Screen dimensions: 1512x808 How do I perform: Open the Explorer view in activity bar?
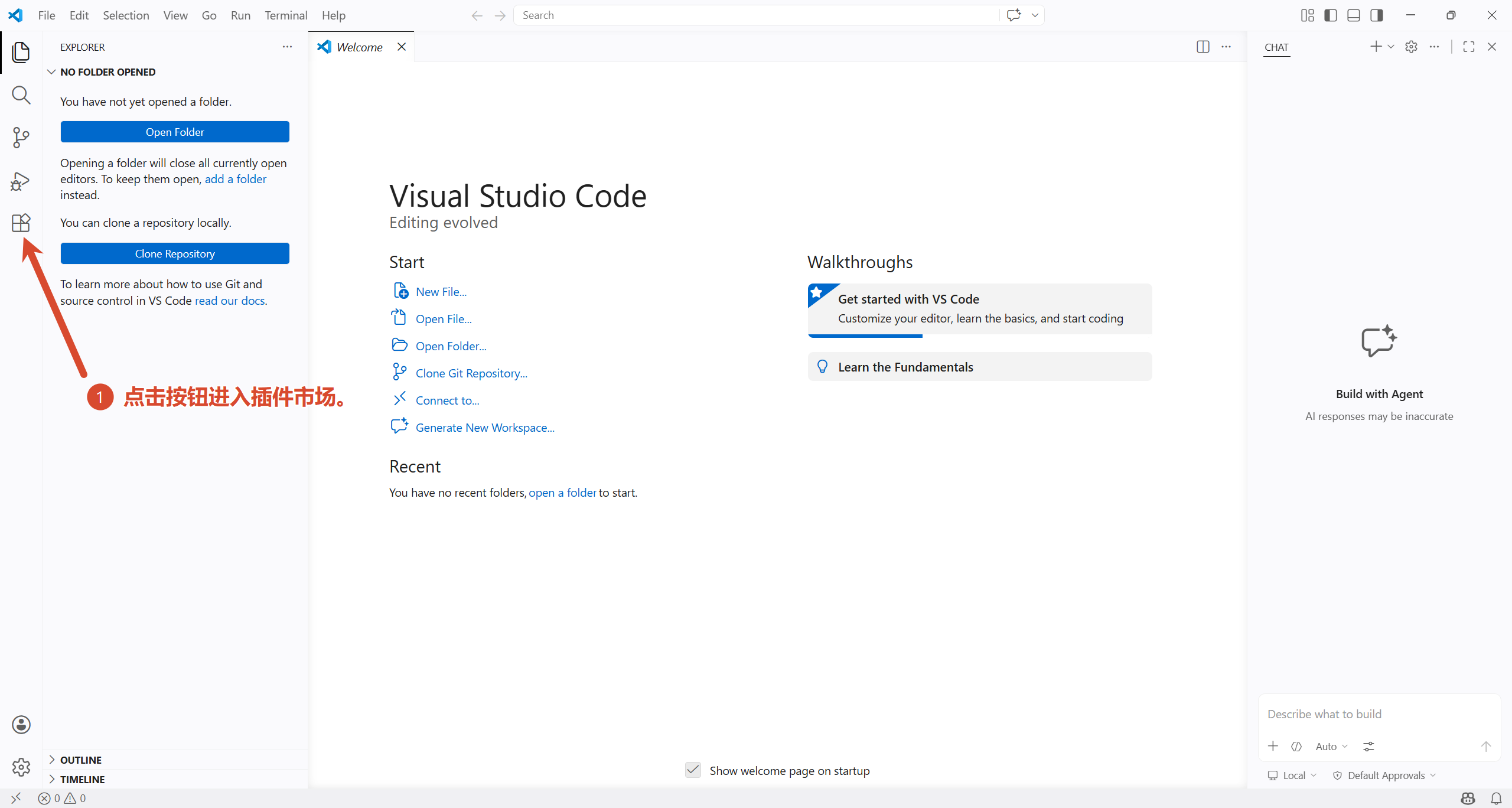pos(21,52)
